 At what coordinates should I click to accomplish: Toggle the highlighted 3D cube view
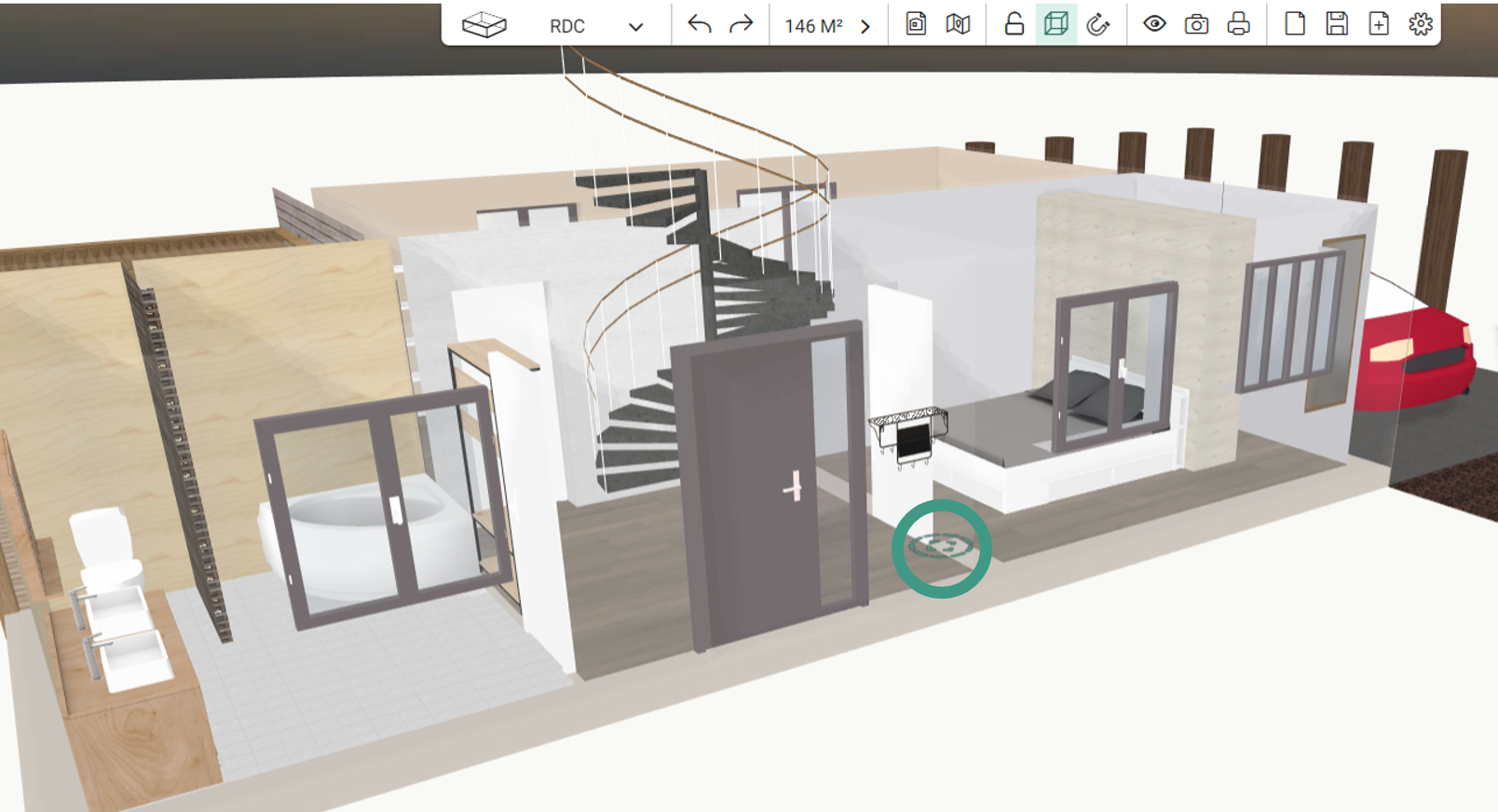pyautogui.click(x=1056, y=24)
